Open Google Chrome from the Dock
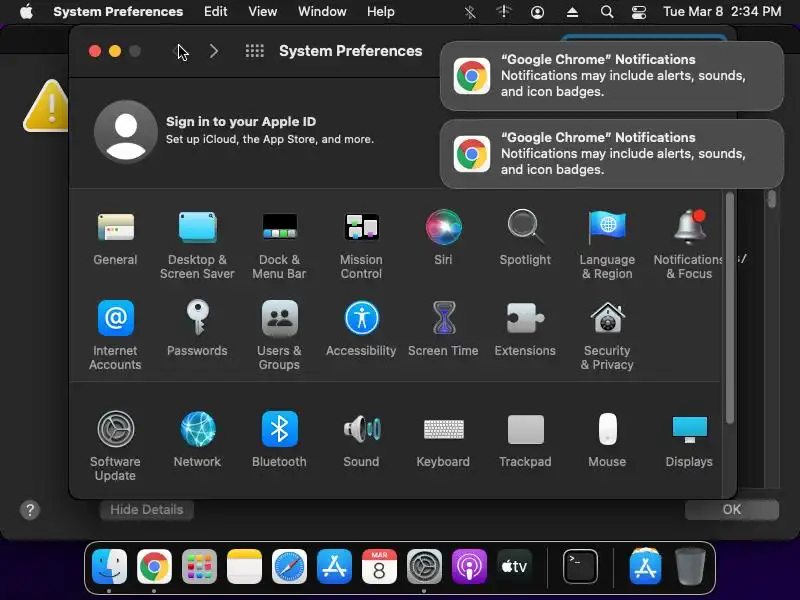This screenshot has height=600, width=800. click(x=154, y=566)
